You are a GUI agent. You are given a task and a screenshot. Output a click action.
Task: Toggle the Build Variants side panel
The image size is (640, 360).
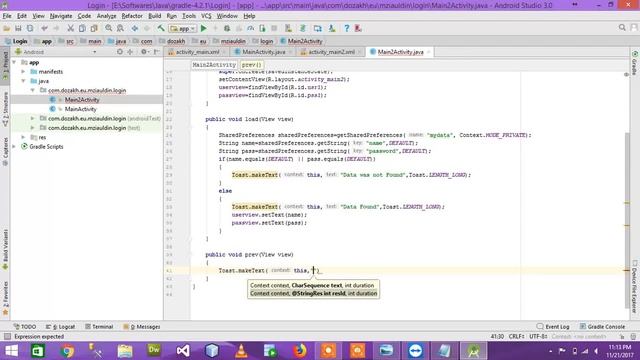pos(5,249)
